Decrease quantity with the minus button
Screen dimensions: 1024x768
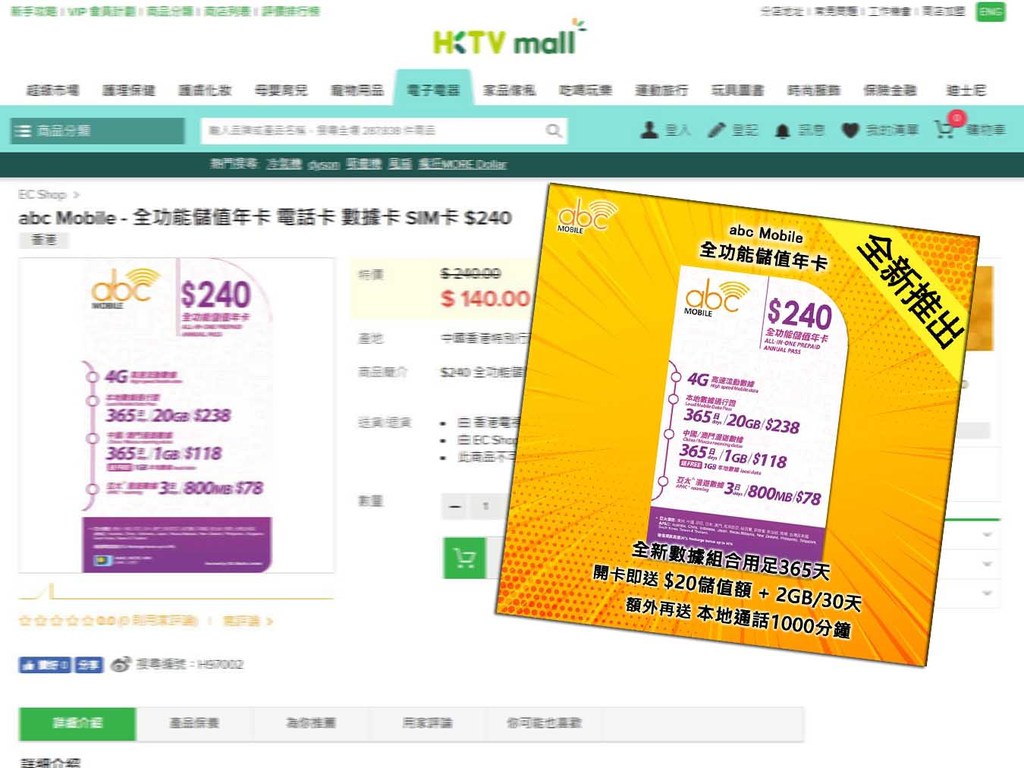click(456, 506)
